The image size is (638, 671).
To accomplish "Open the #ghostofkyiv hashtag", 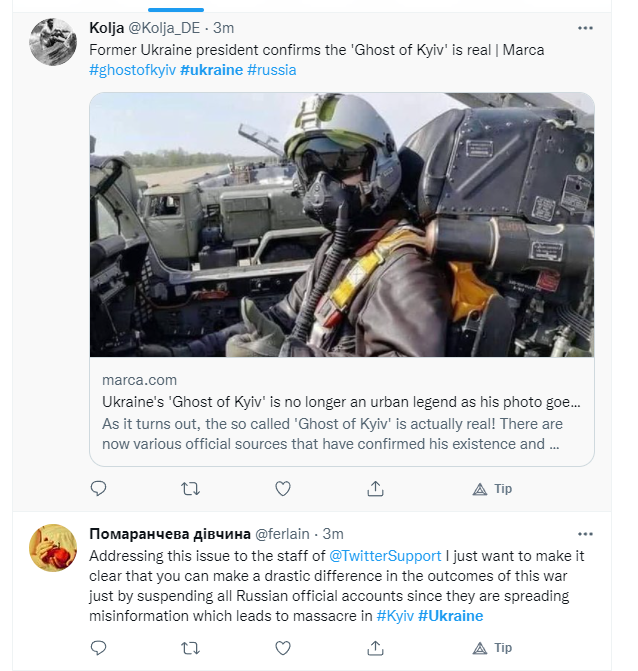I will [132, 70].
